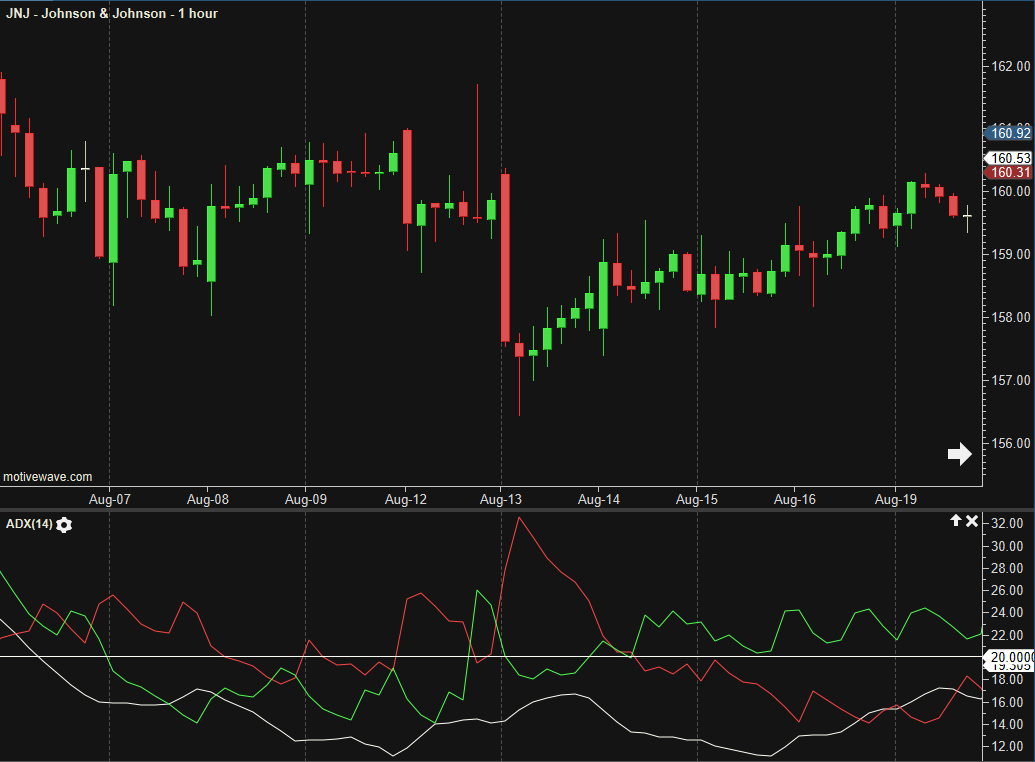Select the red 160.31 price label
Image resolution: width=1035 pixels, height=762 pixels.
1008,172
